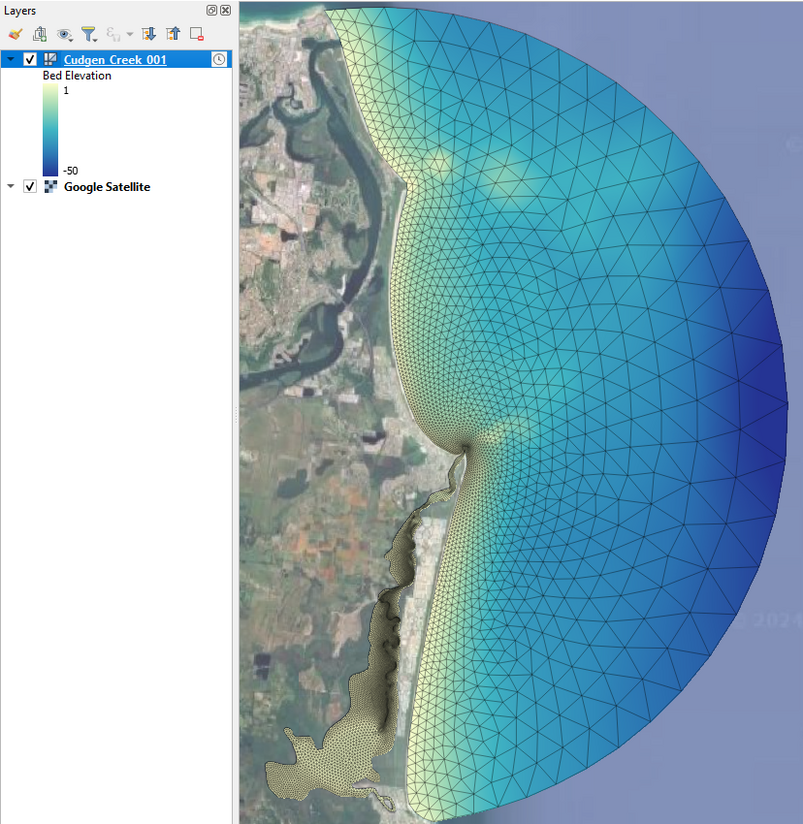
Task: Select the Google Satellite layer name
Action: pyautogui.click(x=107, y=187)
